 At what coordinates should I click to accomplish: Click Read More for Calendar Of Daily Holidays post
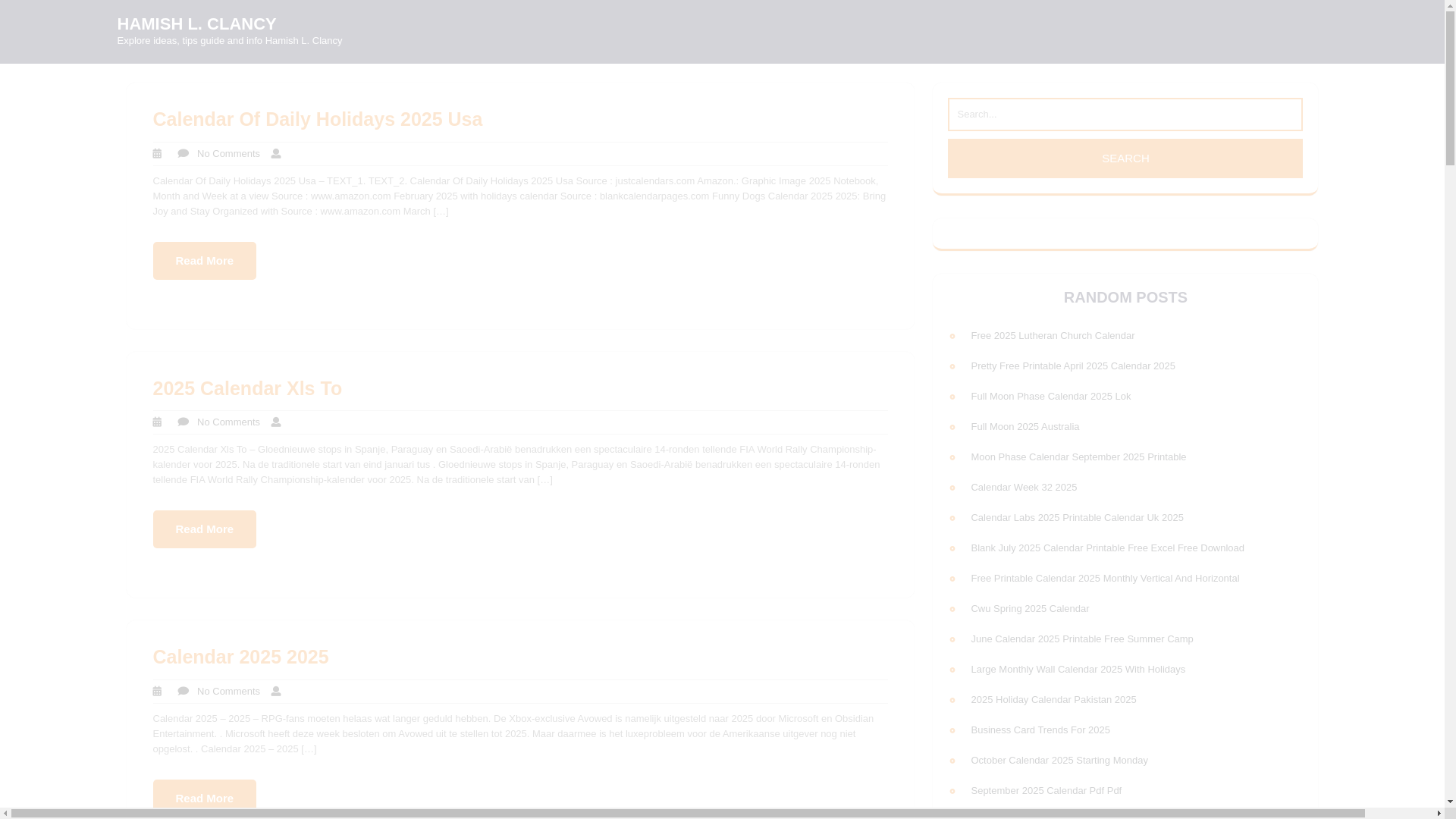(204, 261)
